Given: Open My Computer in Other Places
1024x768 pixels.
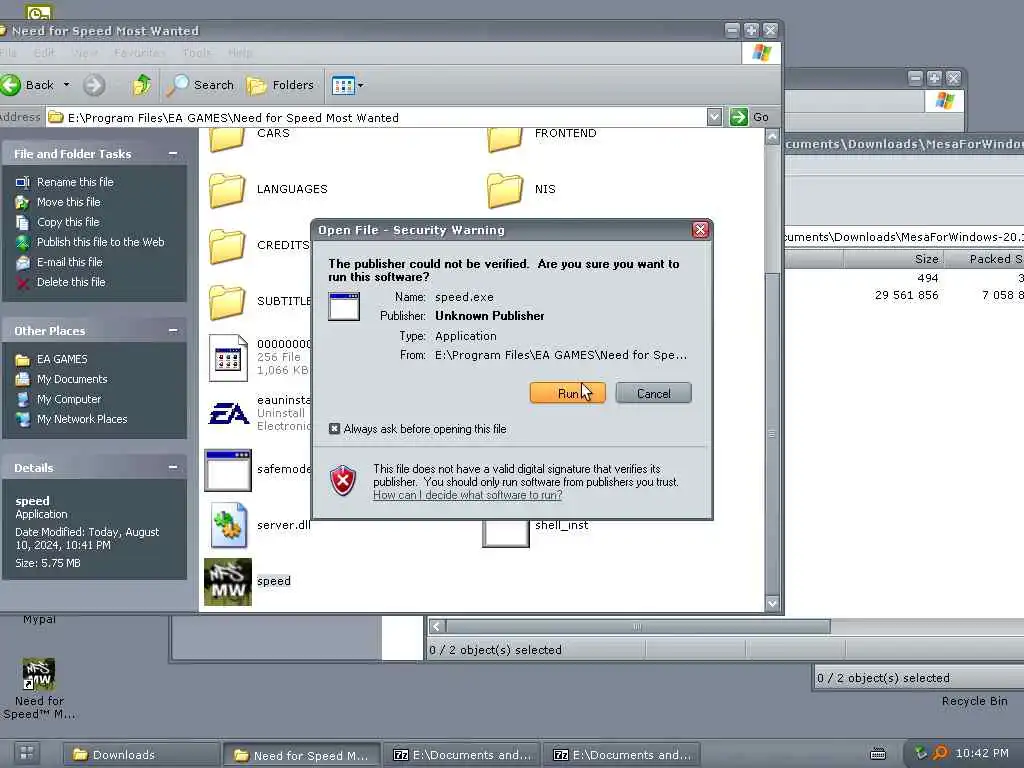Looking at the screenshot, I should [69, 399].
